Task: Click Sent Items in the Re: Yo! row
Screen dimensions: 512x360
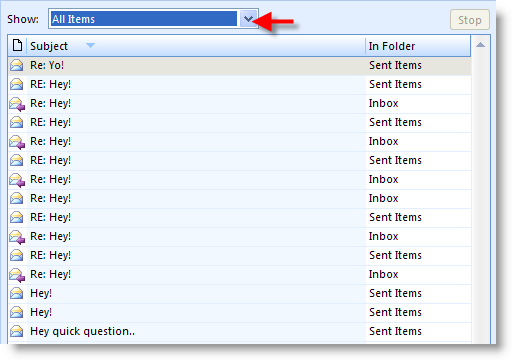Action: pos(395,65)
